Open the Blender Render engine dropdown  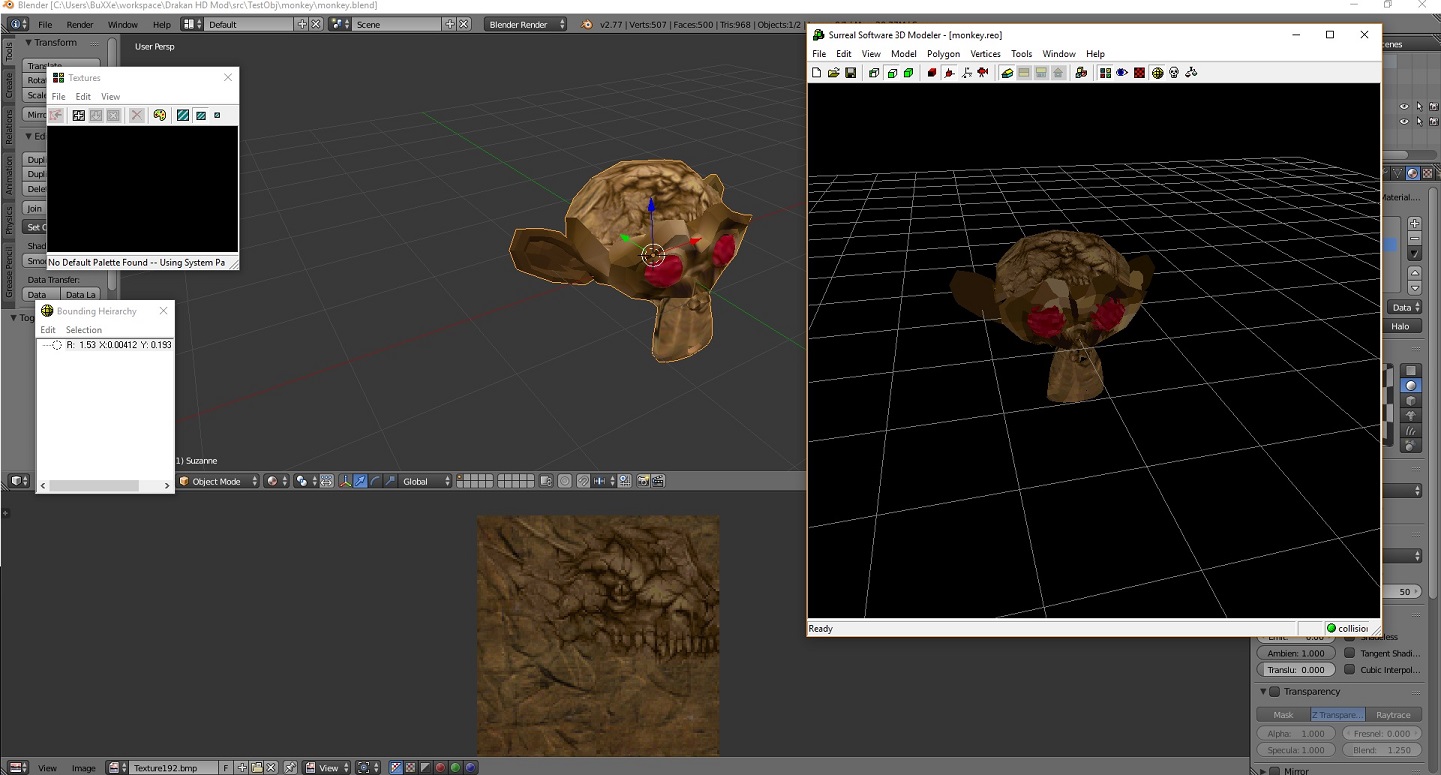tap(526, 24)
